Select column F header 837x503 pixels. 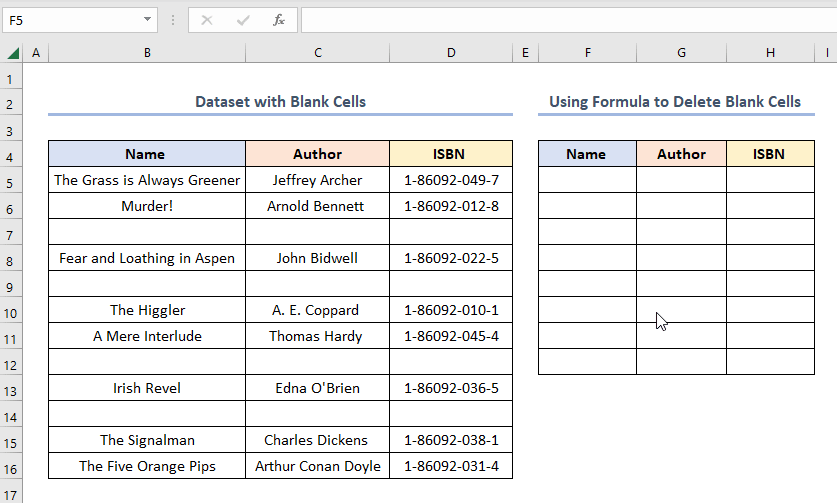(587, 53)
